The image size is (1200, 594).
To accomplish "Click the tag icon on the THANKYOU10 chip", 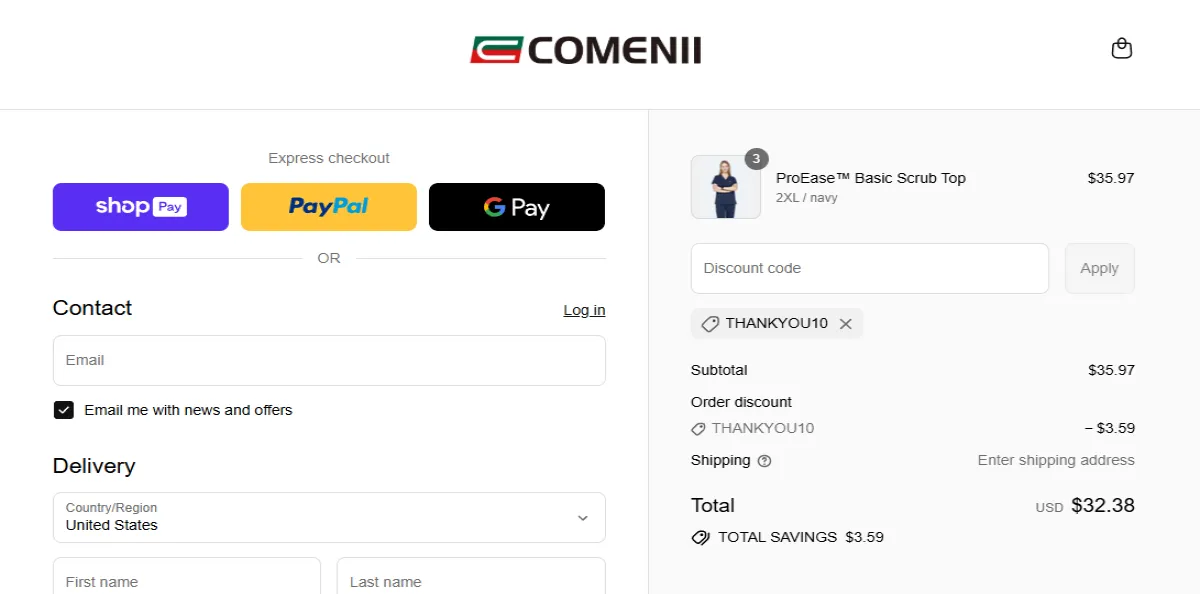I will [x=710, y=323].
